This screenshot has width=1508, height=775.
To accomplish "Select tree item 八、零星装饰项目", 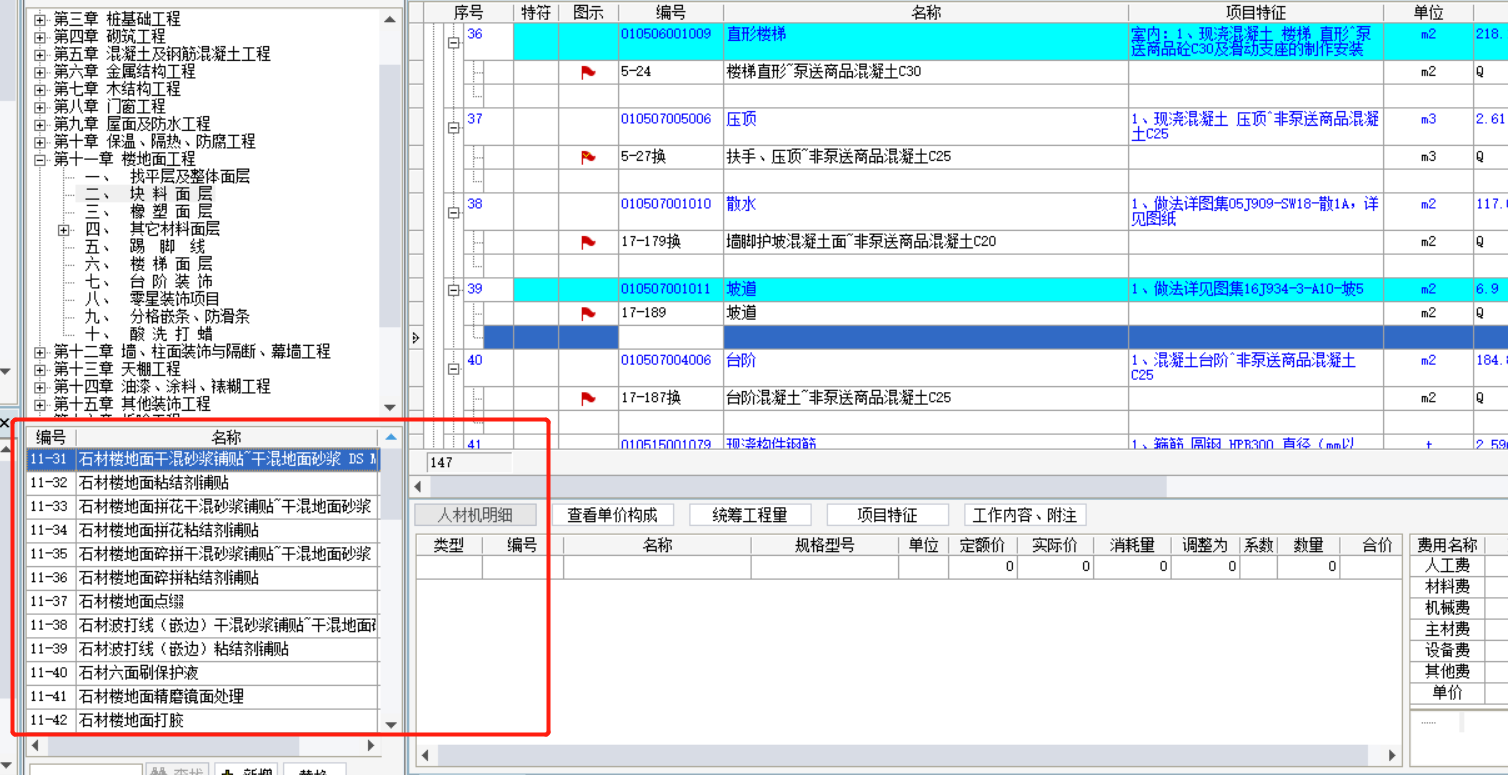I will coord(152,299).
